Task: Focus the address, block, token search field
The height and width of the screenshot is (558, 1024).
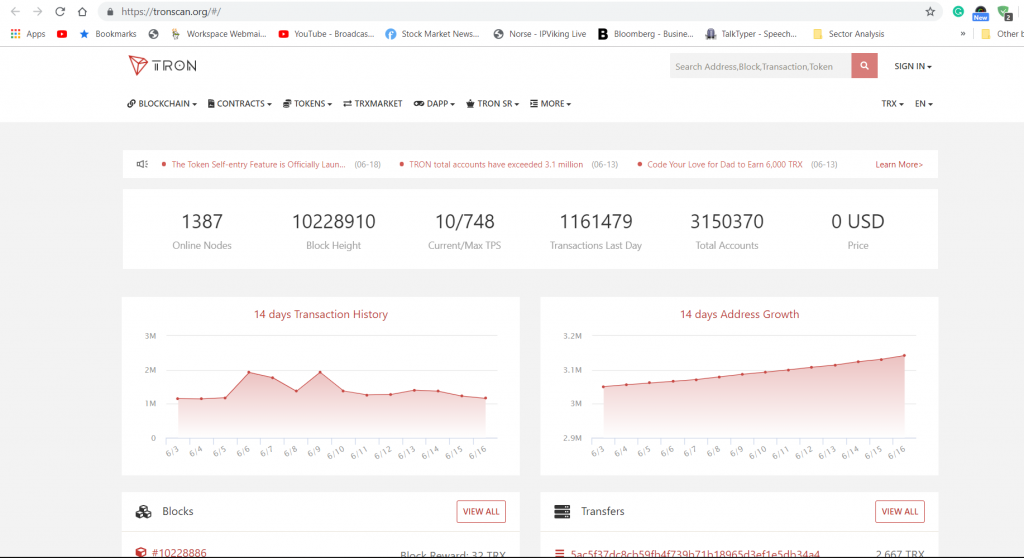Action: point(760,66)
